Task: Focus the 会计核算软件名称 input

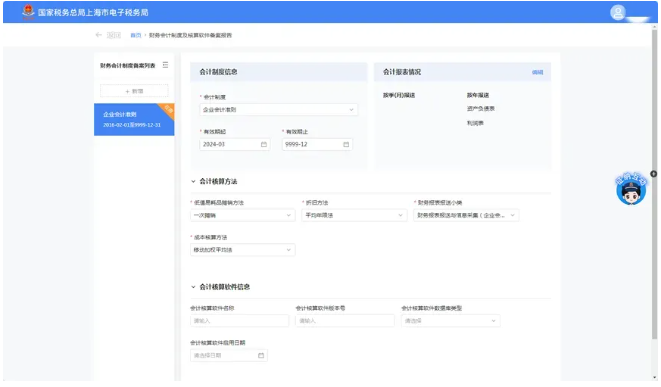Action: click(239, 321)
